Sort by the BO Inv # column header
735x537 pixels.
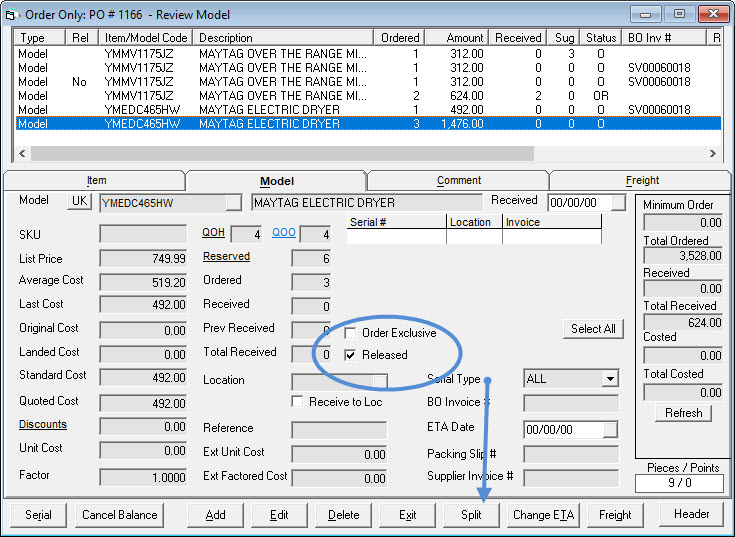pyautogui.click(x=664, y=37)
